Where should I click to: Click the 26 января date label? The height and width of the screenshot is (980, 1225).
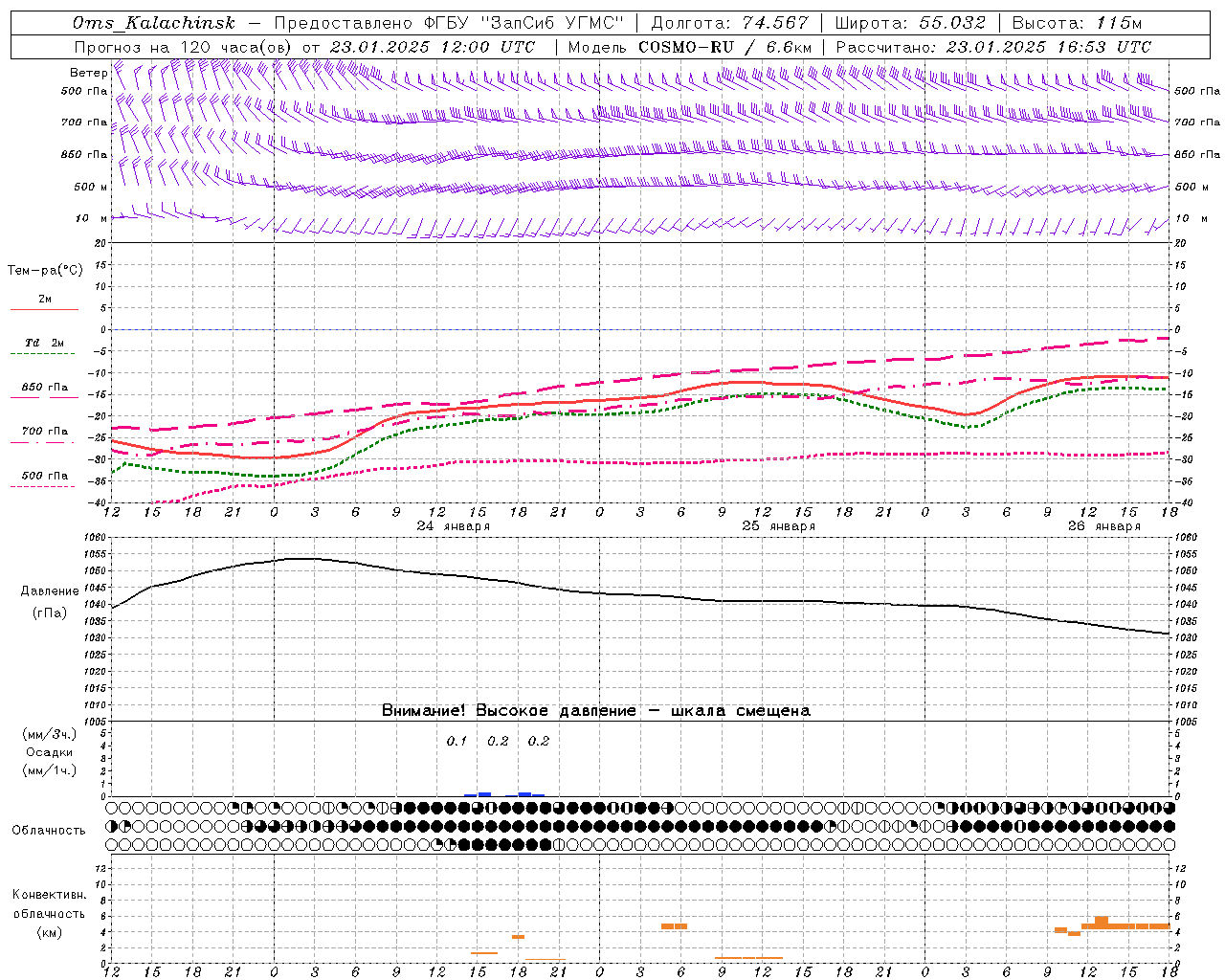click(x=1104, y=526)
